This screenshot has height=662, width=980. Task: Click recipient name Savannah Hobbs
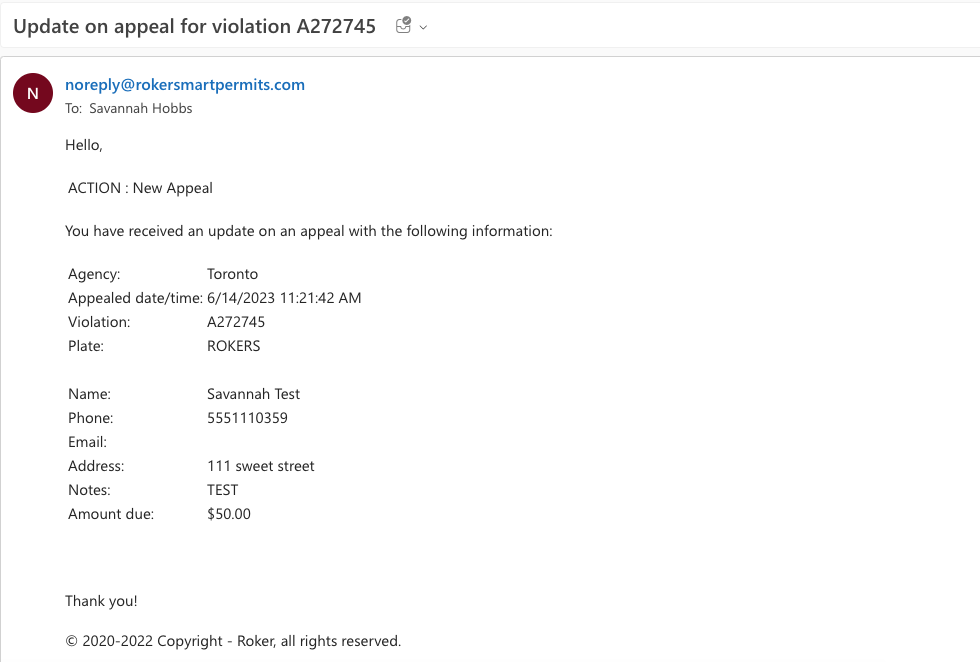tap(141, 108)
